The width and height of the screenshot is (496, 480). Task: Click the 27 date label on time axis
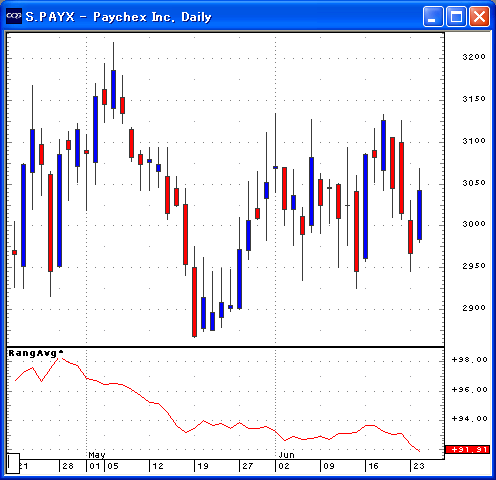point(248,466)
